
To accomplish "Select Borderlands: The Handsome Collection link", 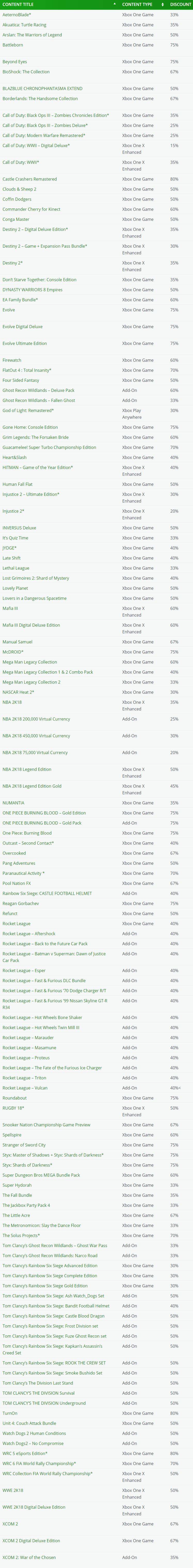I will [40, 99].
